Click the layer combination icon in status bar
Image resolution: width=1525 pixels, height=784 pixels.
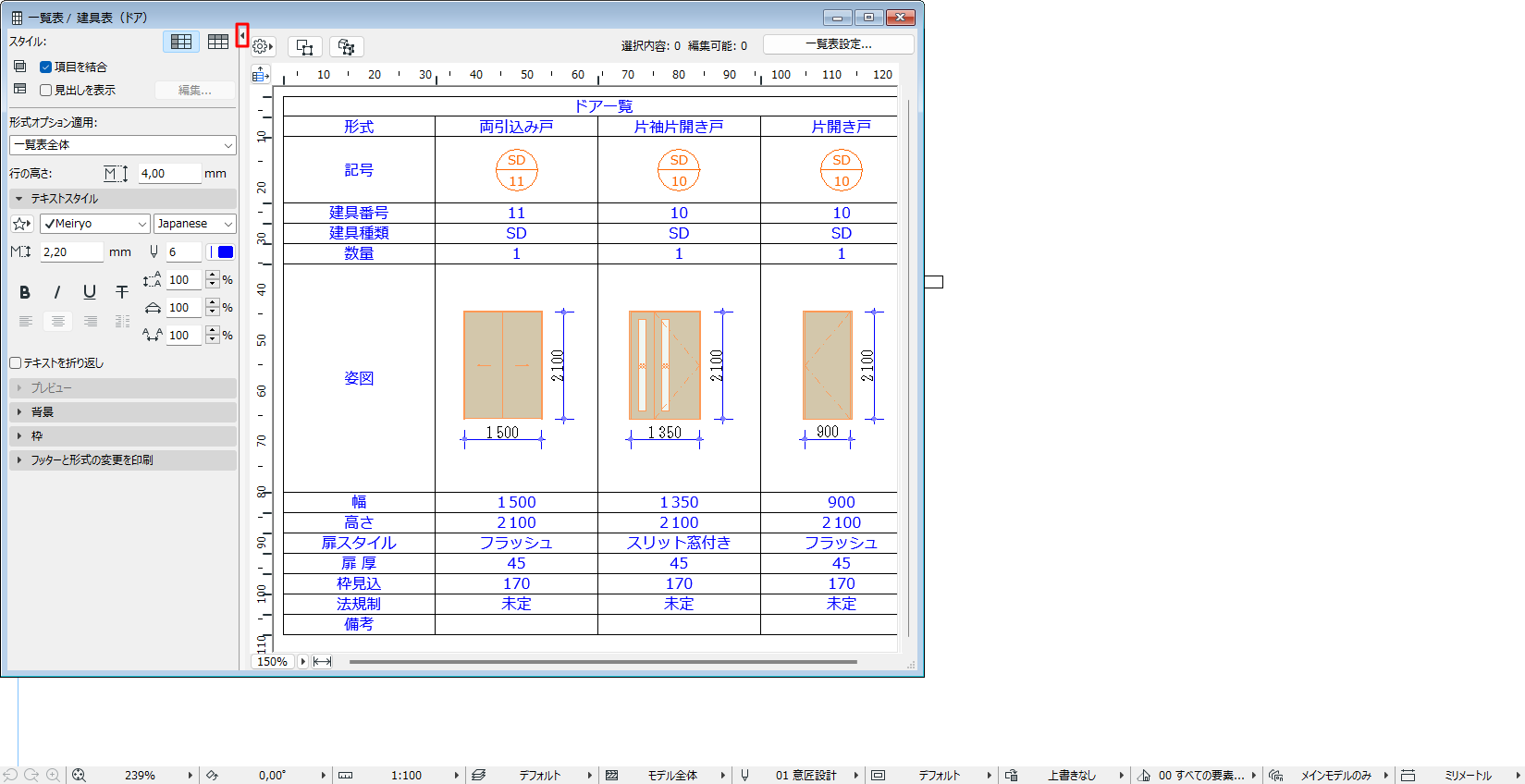(479, 775)
